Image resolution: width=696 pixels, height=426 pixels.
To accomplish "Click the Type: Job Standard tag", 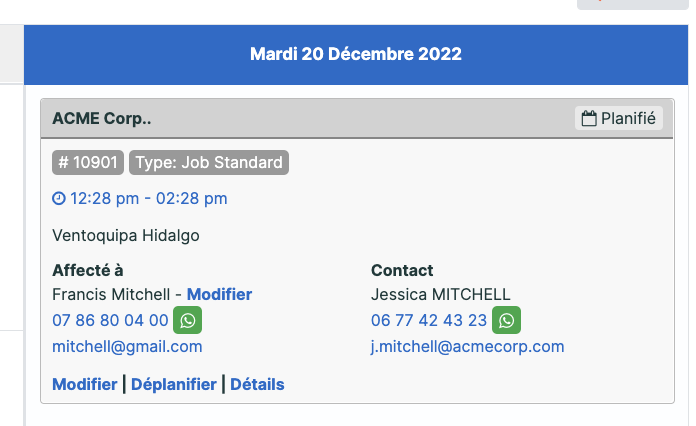I will [x=209, y=162].
